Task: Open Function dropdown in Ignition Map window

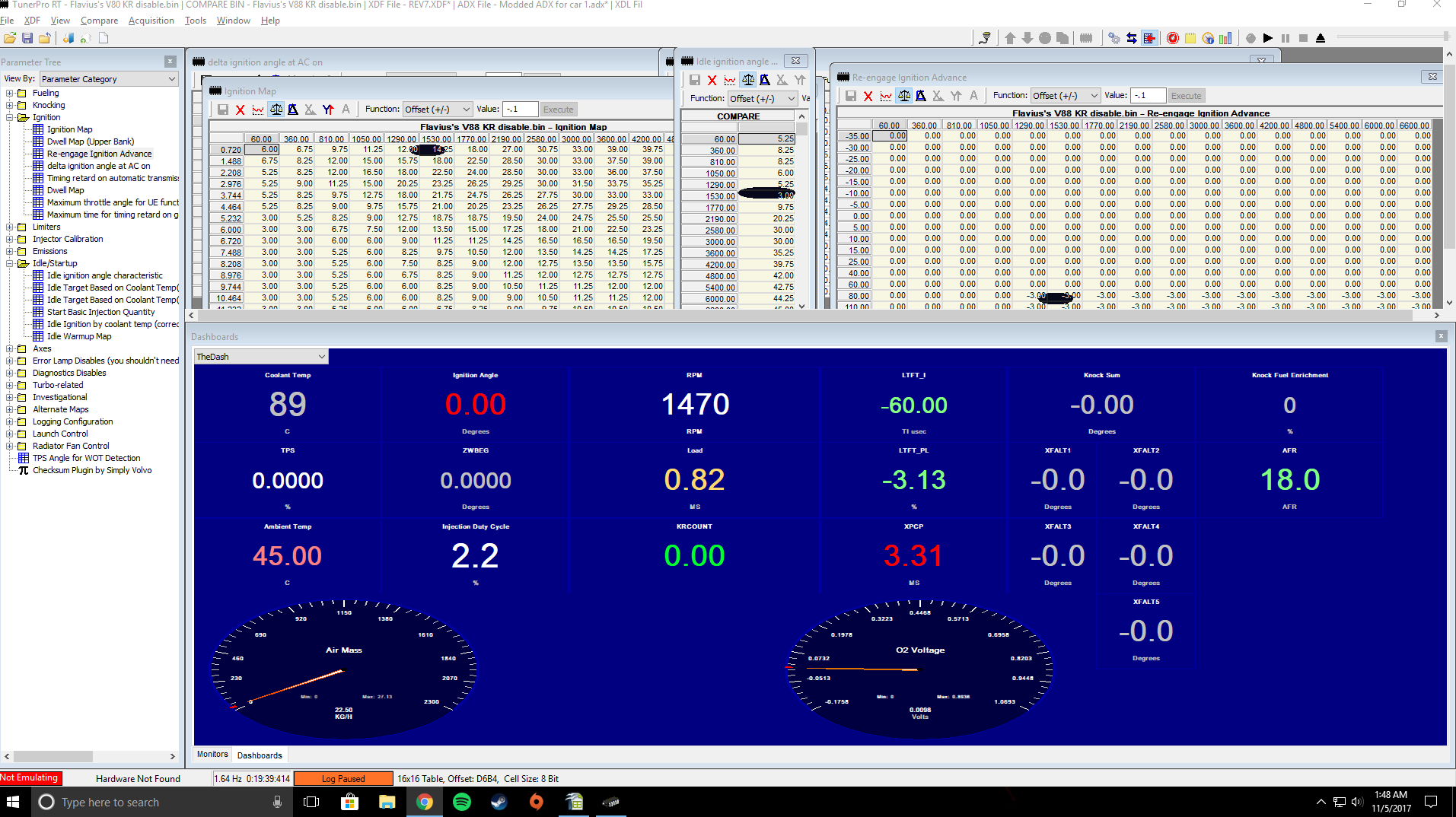Action: (x=437, y=110)
